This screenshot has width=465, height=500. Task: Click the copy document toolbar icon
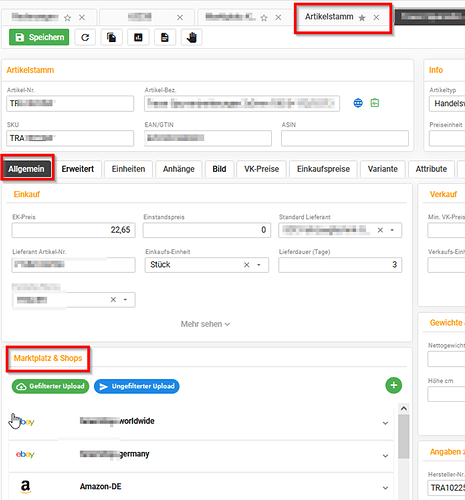pos(111,37)
